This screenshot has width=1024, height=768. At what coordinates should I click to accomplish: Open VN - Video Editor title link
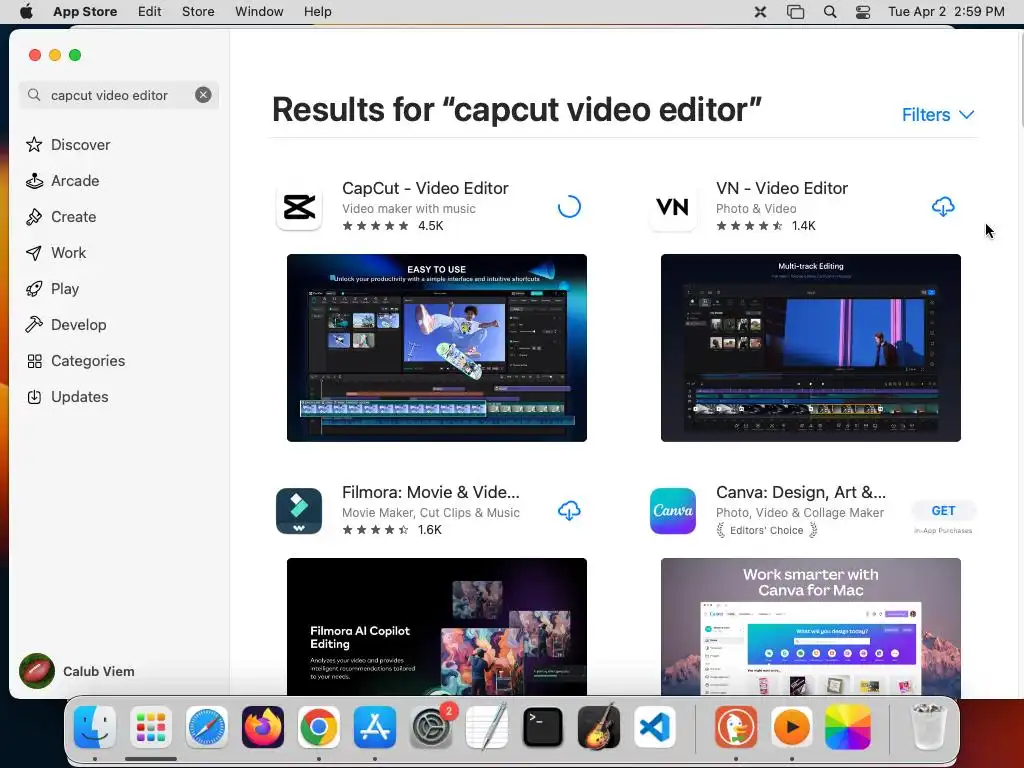click(782, 188)
